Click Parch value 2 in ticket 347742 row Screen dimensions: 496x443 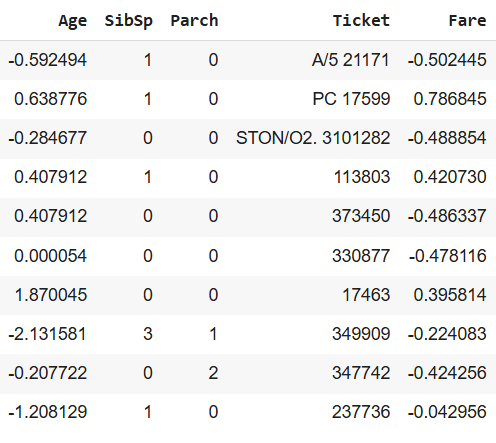click(213, 373)
